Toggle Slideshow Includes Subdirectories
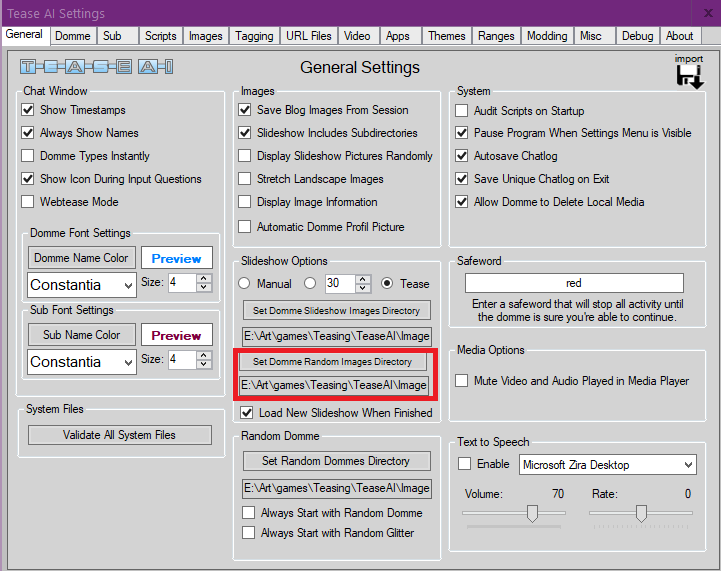721x571 pixels. pos(245,132)
